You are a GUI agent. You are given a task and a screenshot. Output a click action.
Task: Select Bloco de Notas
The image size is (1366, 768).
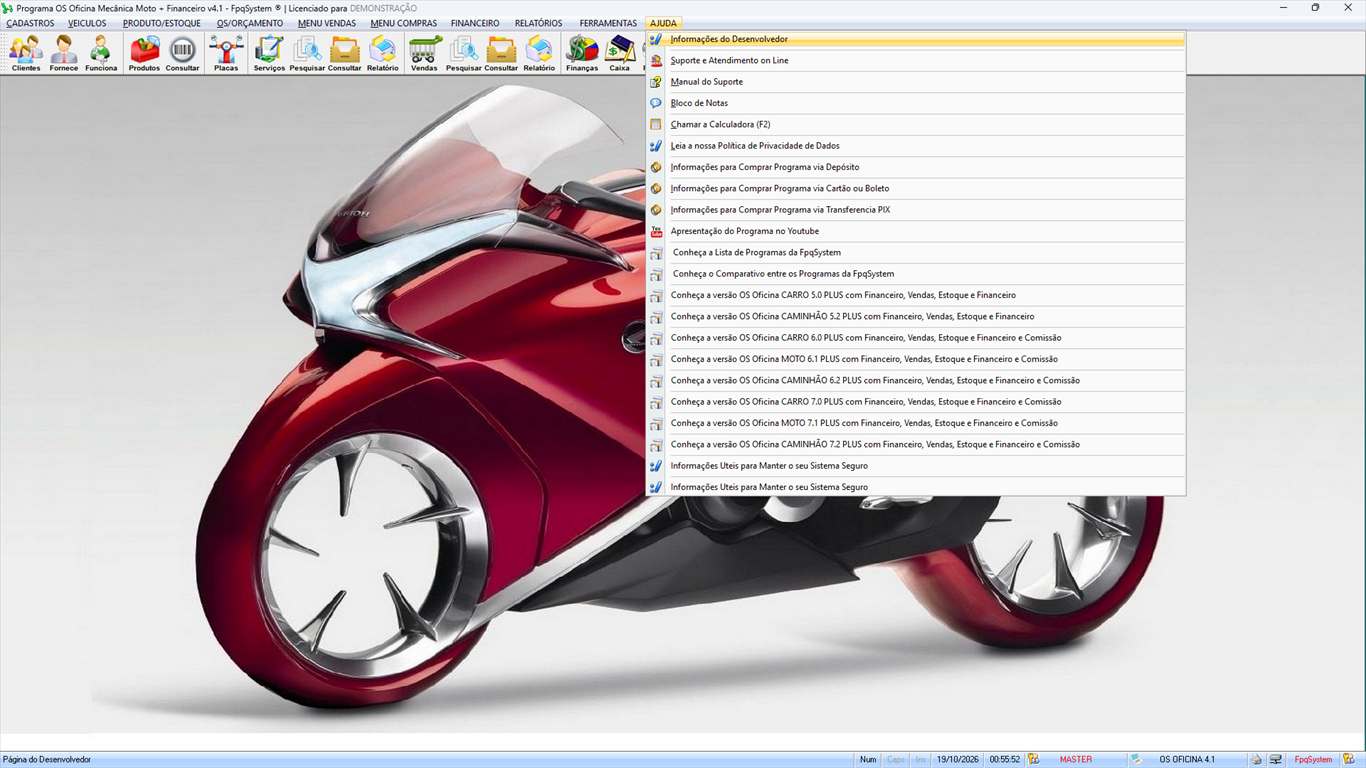click(916, 103)
